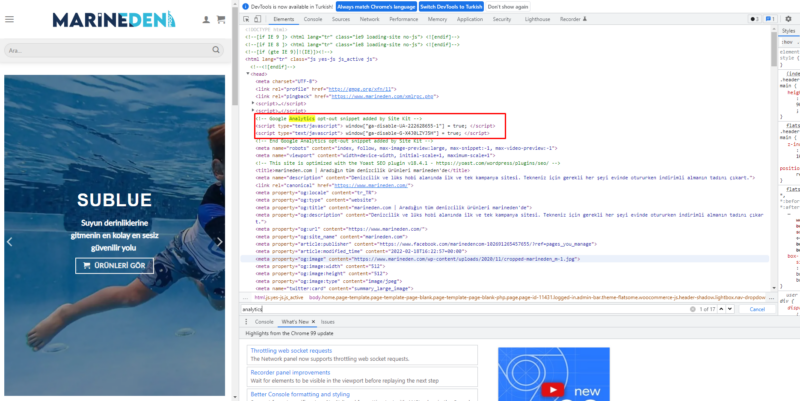800x401 pixels.
Task: Toggle the device toolbar icon
Action: (258, 19)
